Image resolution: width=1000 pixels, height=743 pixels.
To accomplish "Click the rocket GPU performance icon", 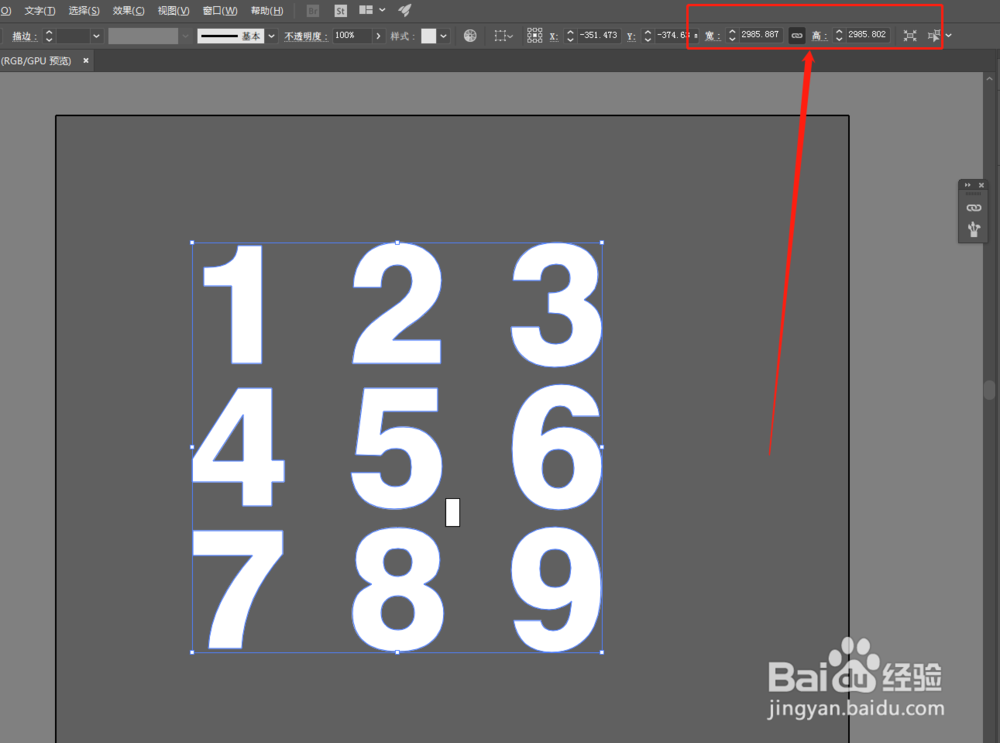I will [404, 10].
